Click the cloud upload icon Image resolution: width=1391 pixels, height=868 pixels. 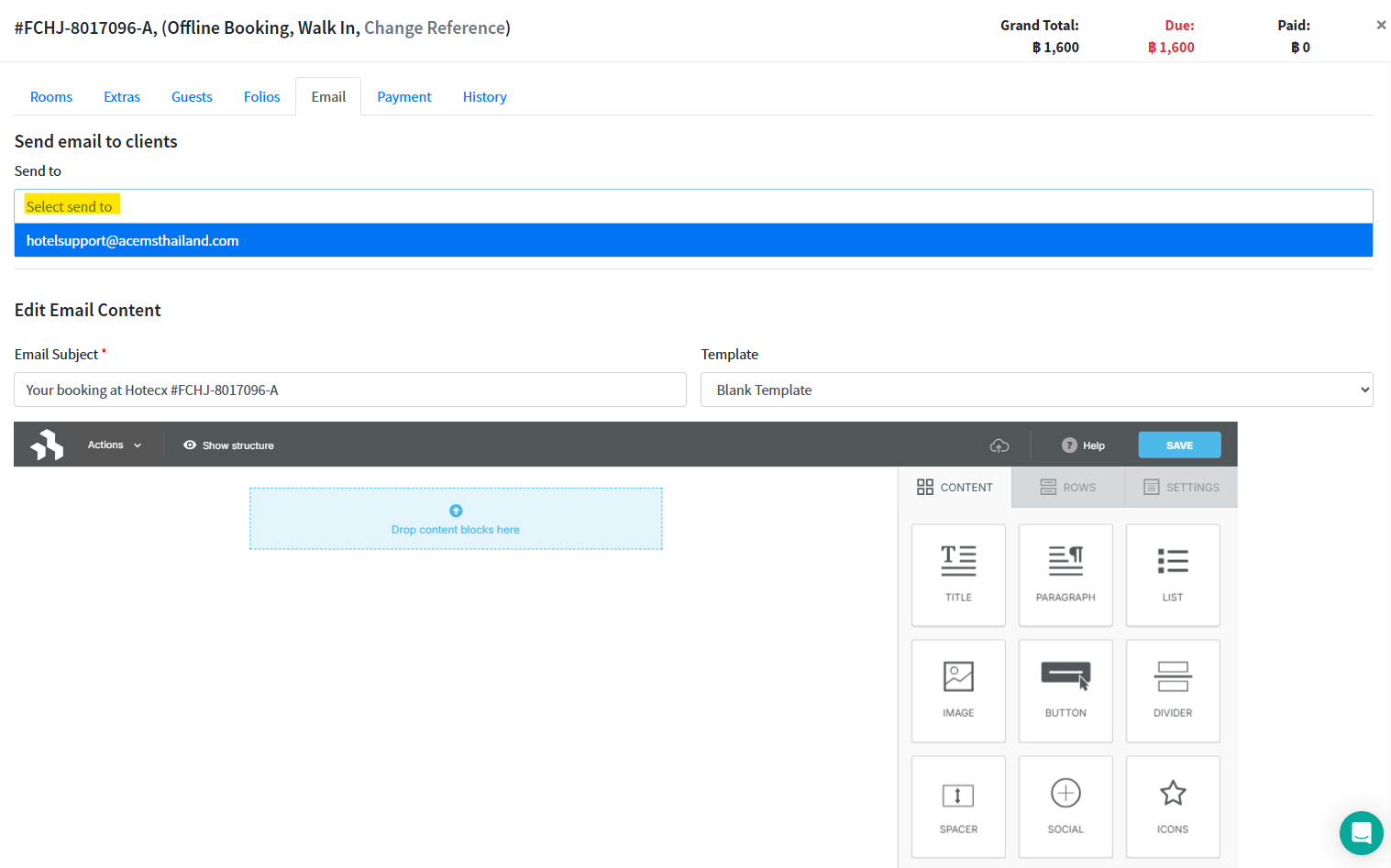[x=999, y=445]
